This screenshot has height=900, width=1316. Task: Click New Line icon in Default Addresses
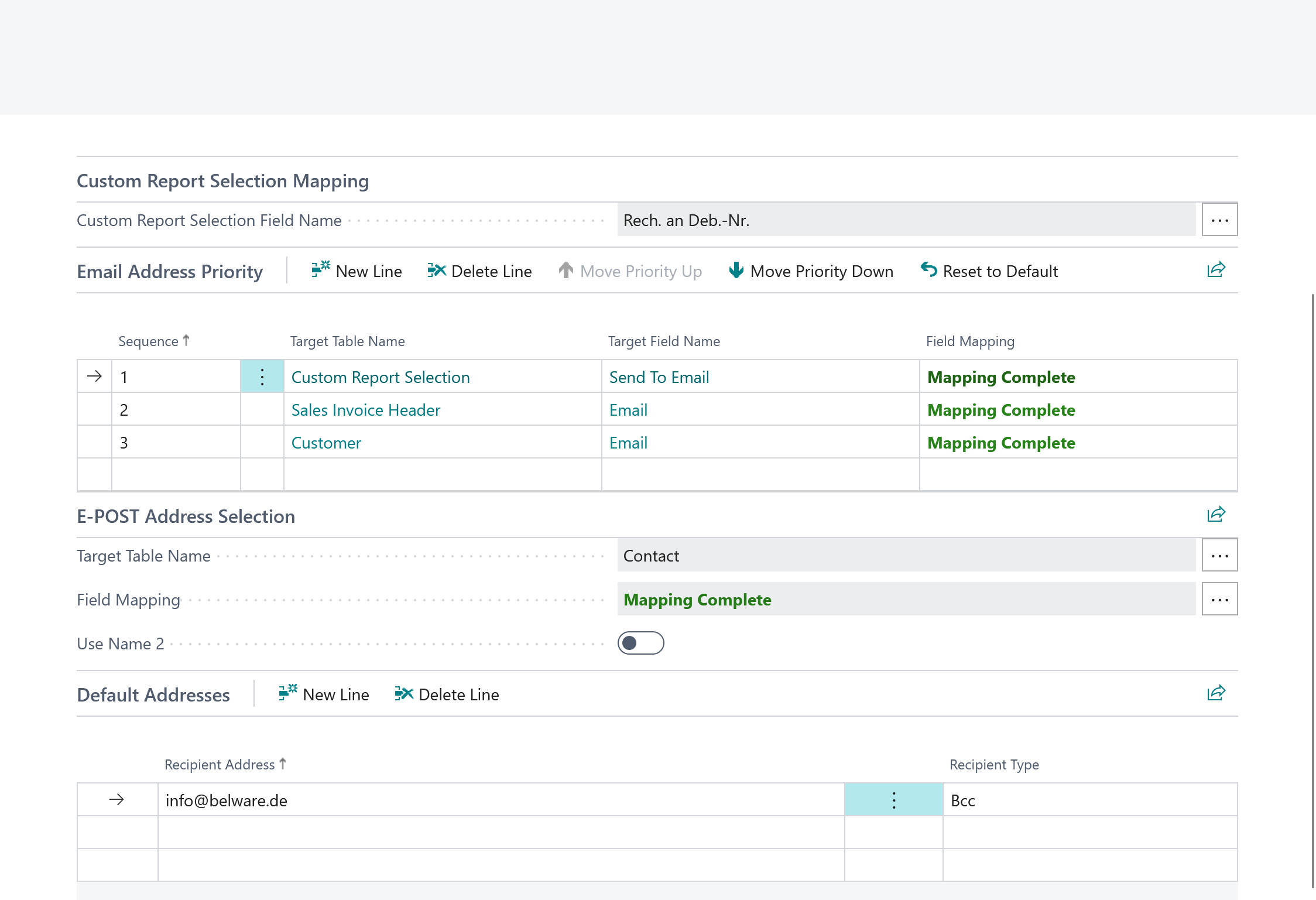[x=287, y=693]
